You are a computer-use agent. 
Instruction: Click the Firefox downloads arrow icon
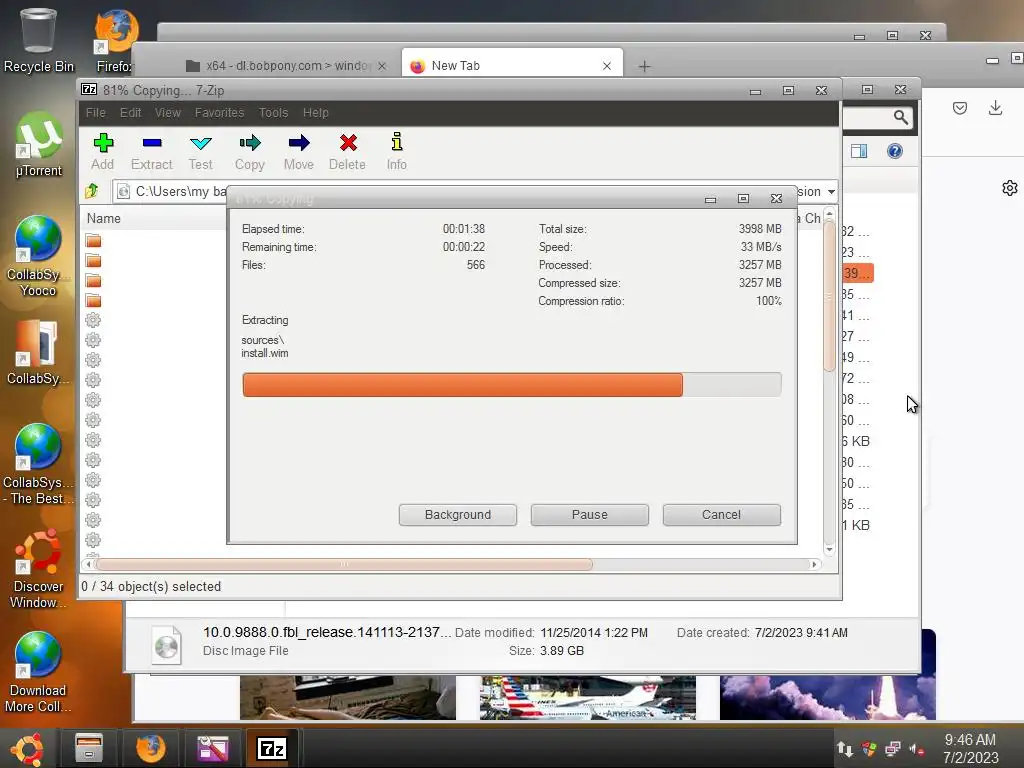[995, 108]
